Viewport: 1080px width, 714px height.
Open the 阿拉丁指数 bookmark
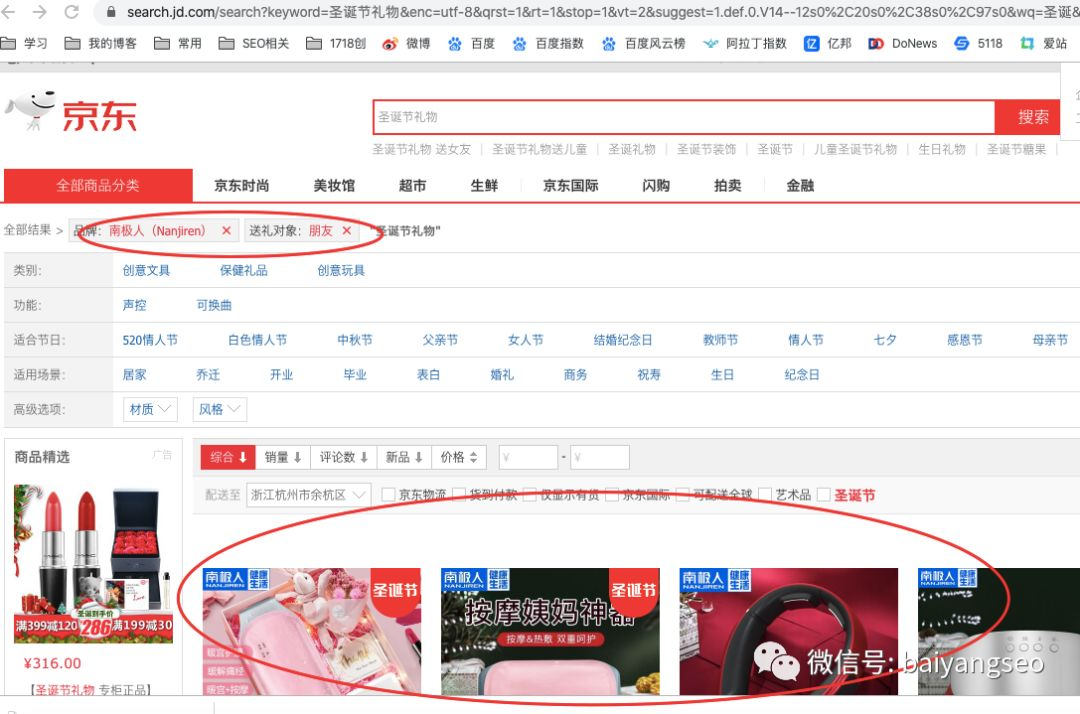[745, 43]
